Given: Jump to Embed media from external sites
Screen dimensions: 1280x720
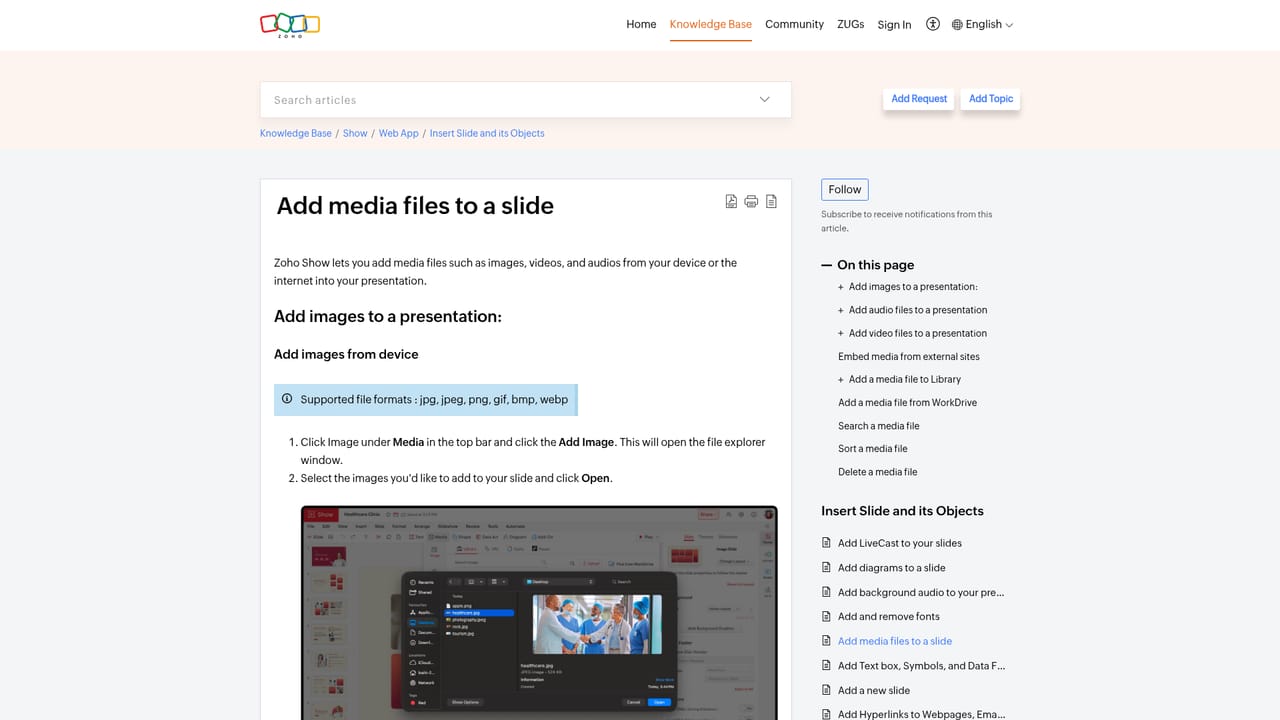Looking at the screenshot, I should coord(909,356).
